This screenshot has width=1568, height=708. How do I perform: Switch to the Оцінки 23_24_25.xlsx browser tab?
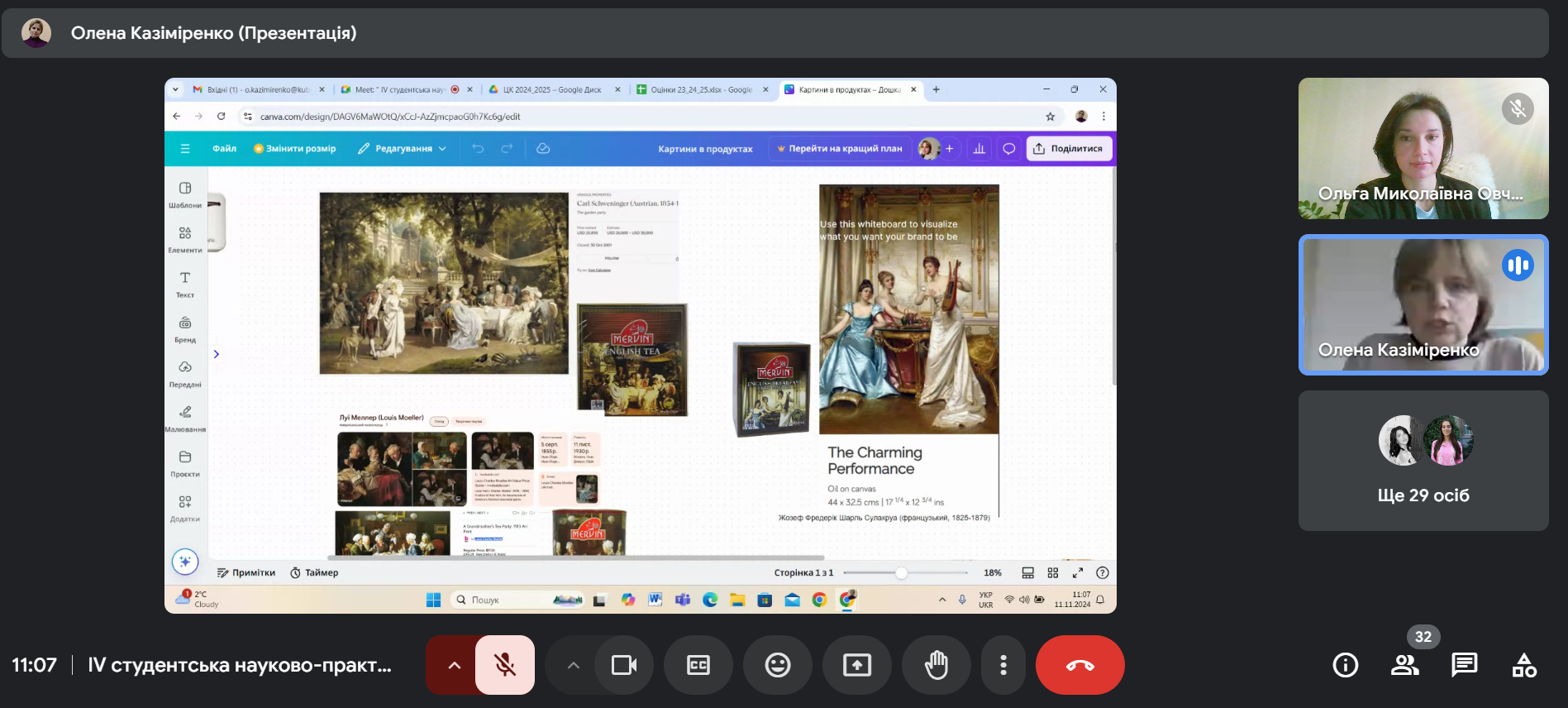(x=699, y=89)
